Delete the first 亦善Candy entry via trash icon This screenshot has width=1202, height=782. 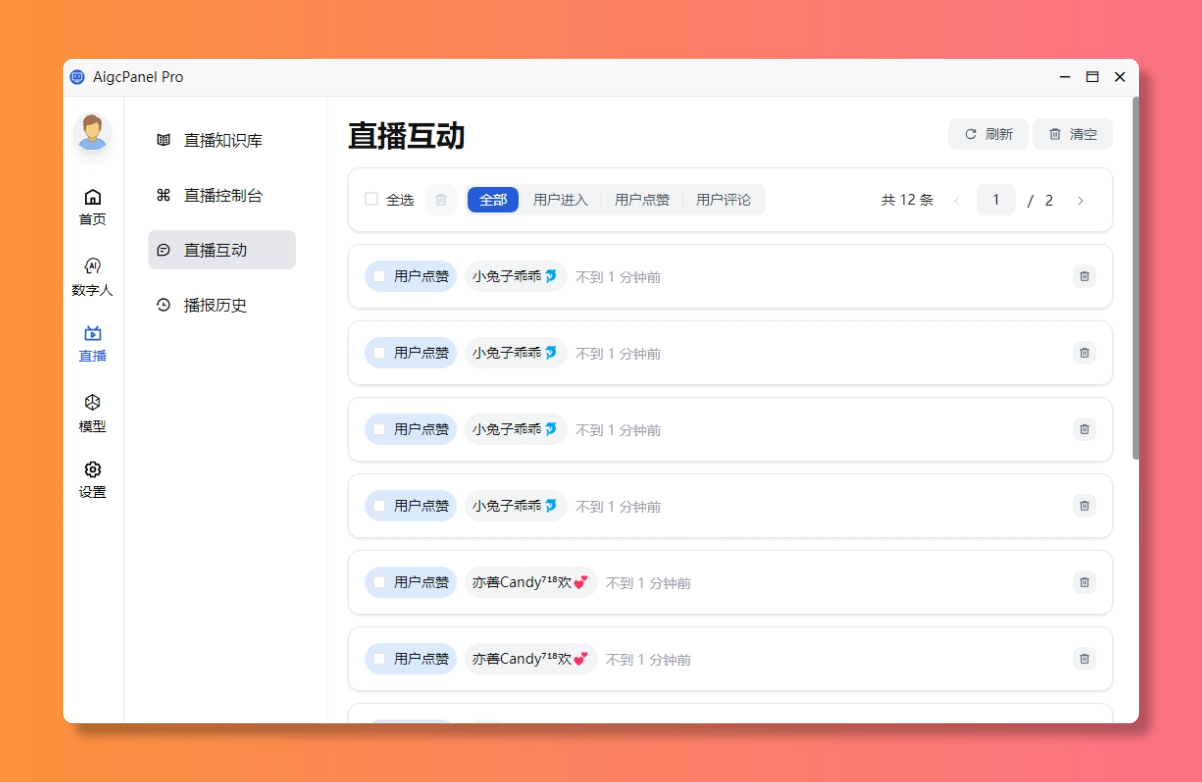click(1084, 582)
